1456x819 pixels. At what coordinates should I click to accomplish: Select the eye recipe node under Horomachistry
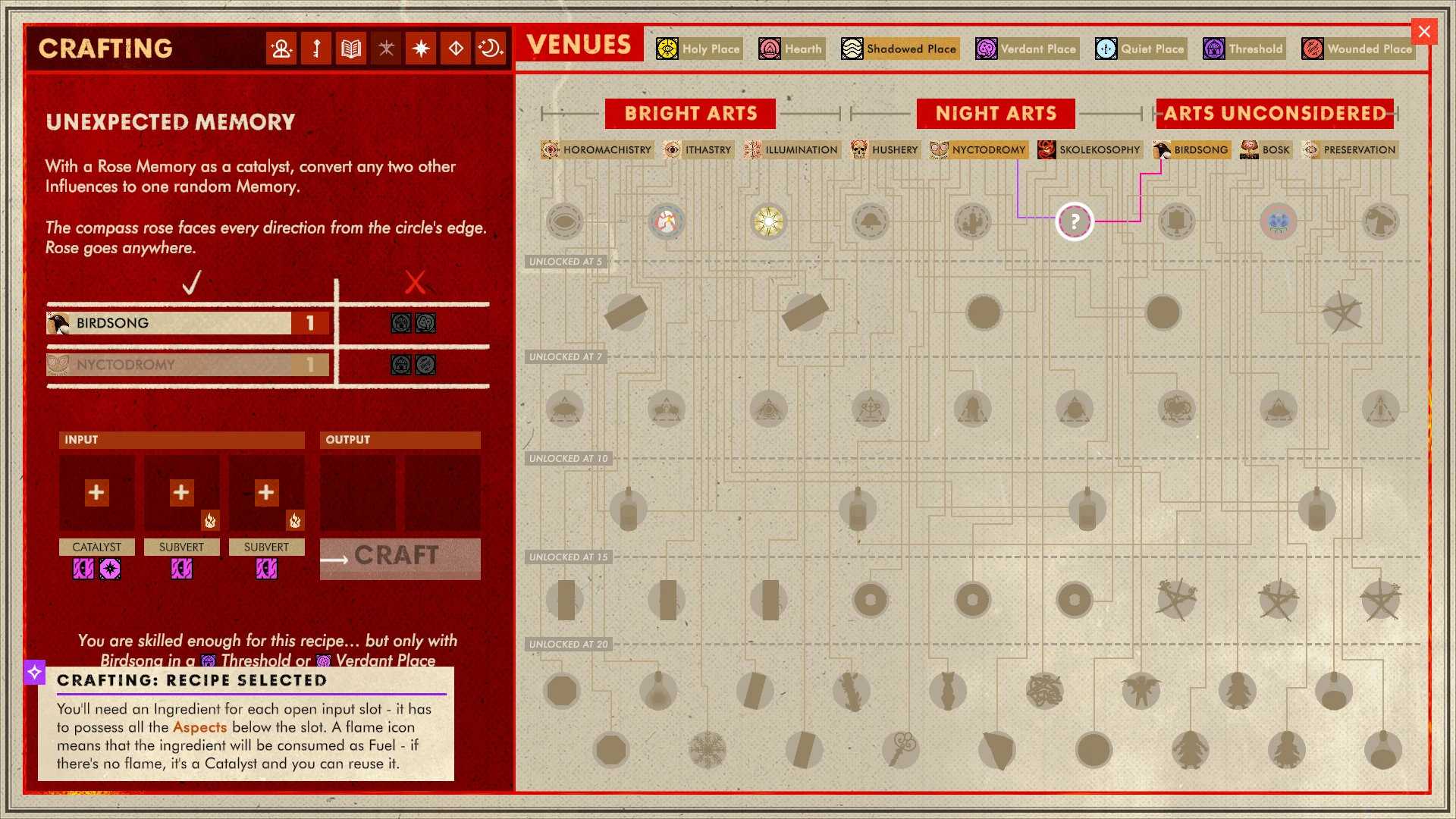point(564,221)
